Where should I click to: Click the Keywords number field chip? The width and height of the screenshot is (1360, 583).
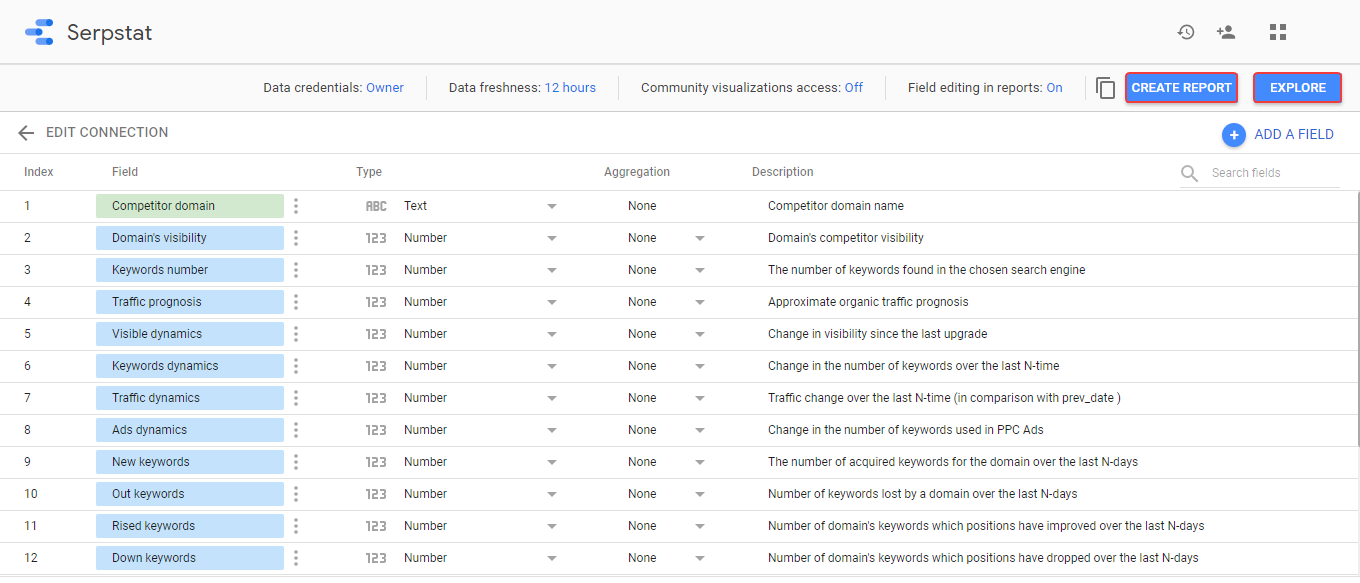click(190, 270)
